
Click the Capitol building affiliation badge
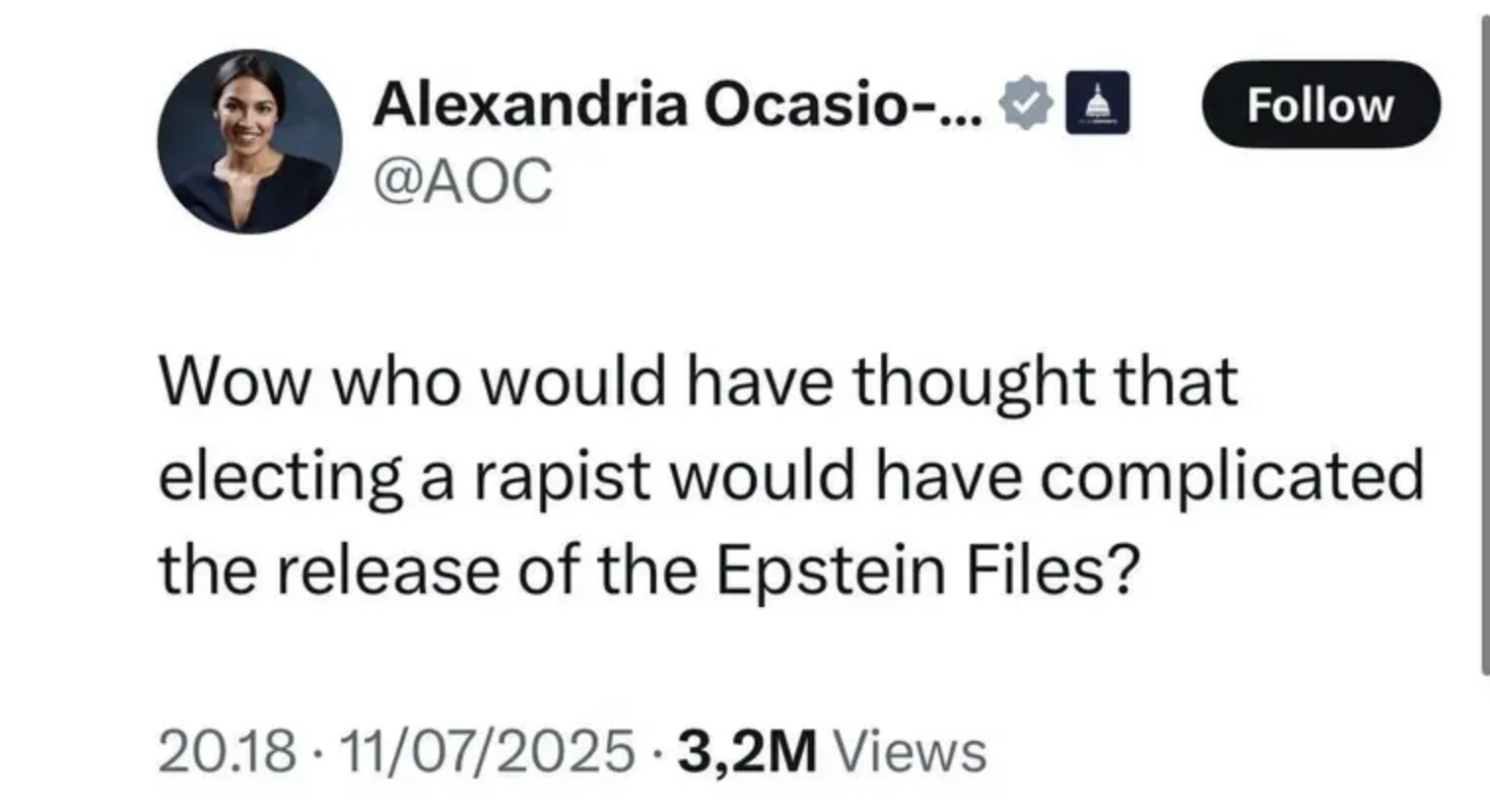(x=1097, y=103)
